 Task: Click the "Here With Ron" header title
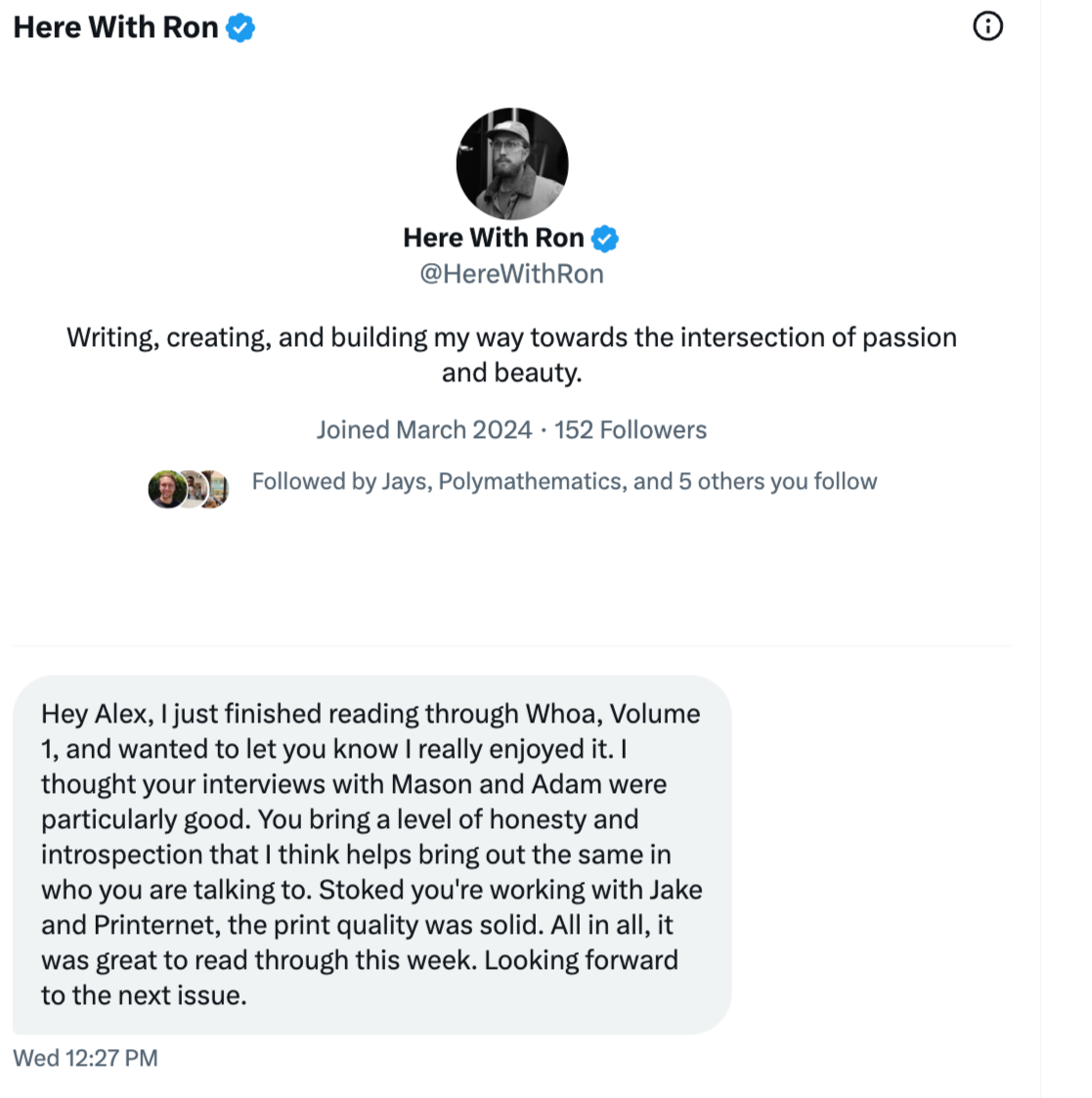(x=115, y=28)
